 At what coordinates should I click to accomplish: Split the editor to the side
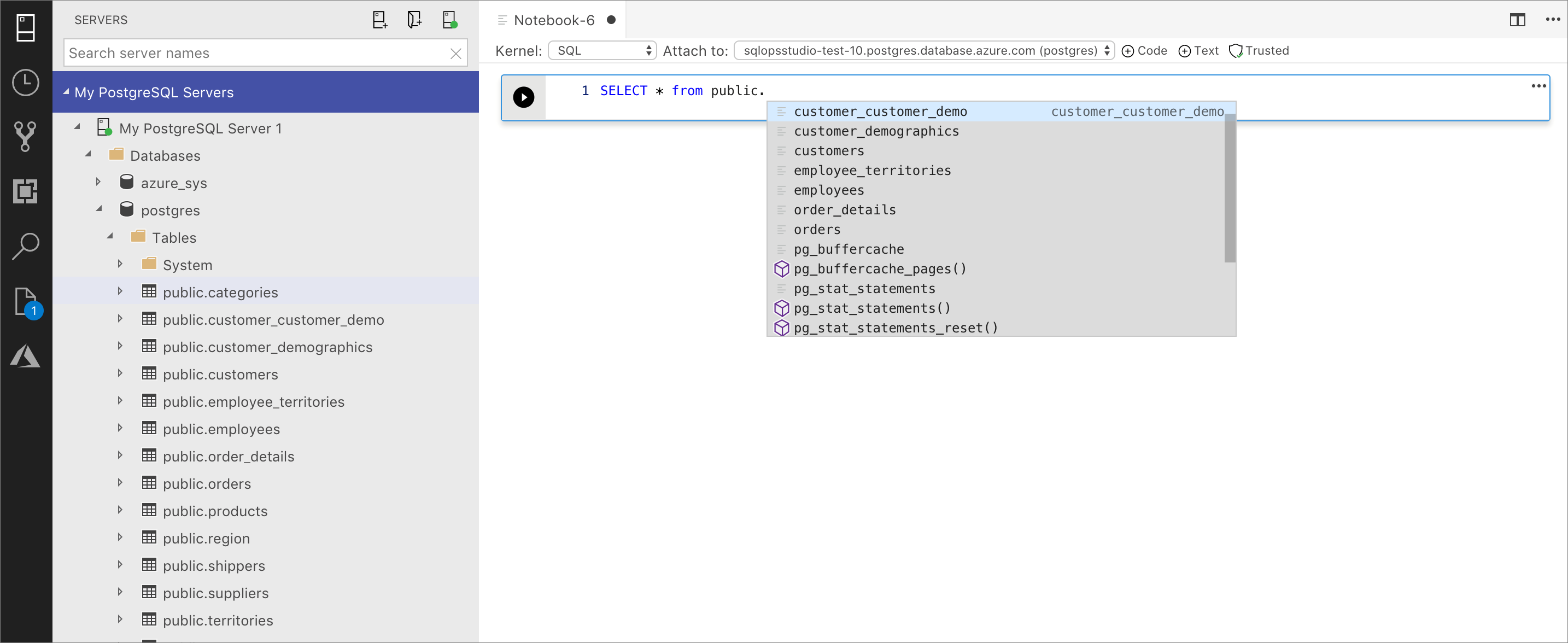[1517, 20]
